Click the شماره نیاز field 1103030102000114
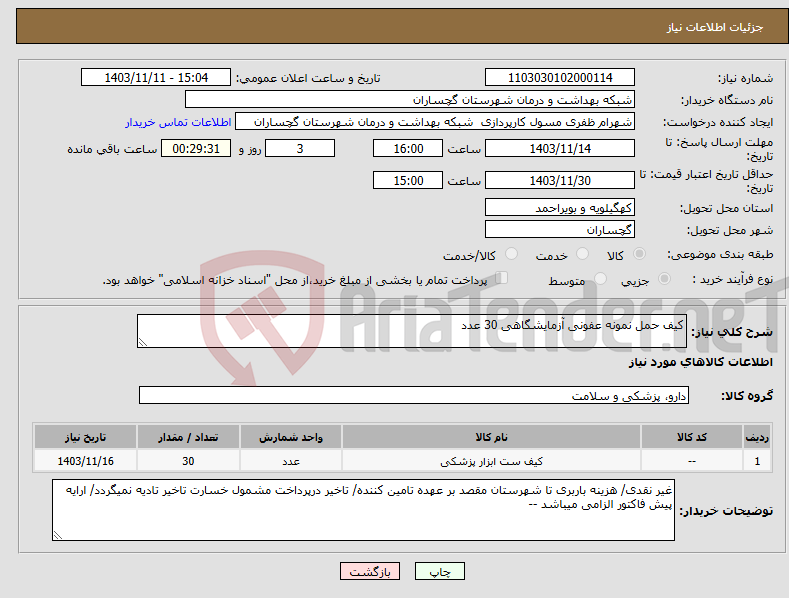 point(560,78)
